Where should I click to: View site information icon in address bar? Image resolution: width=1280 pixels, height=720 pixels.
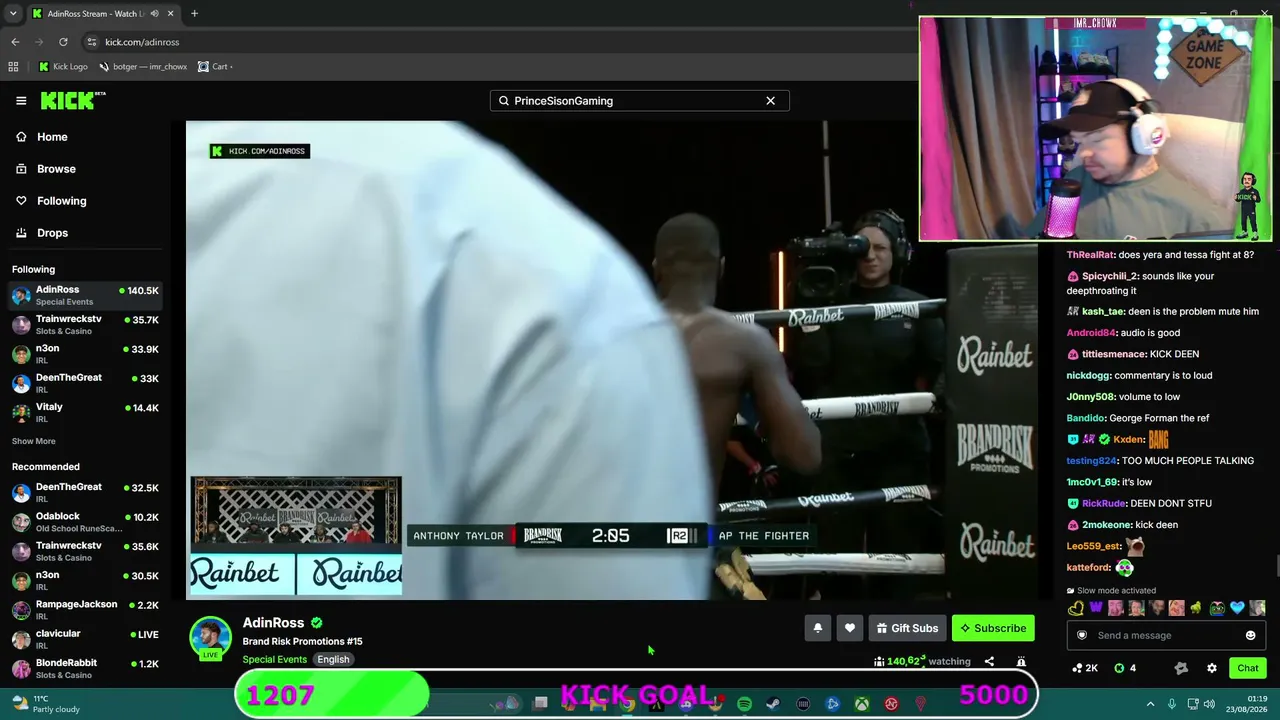pyautogui.click(x=92, y=42)
